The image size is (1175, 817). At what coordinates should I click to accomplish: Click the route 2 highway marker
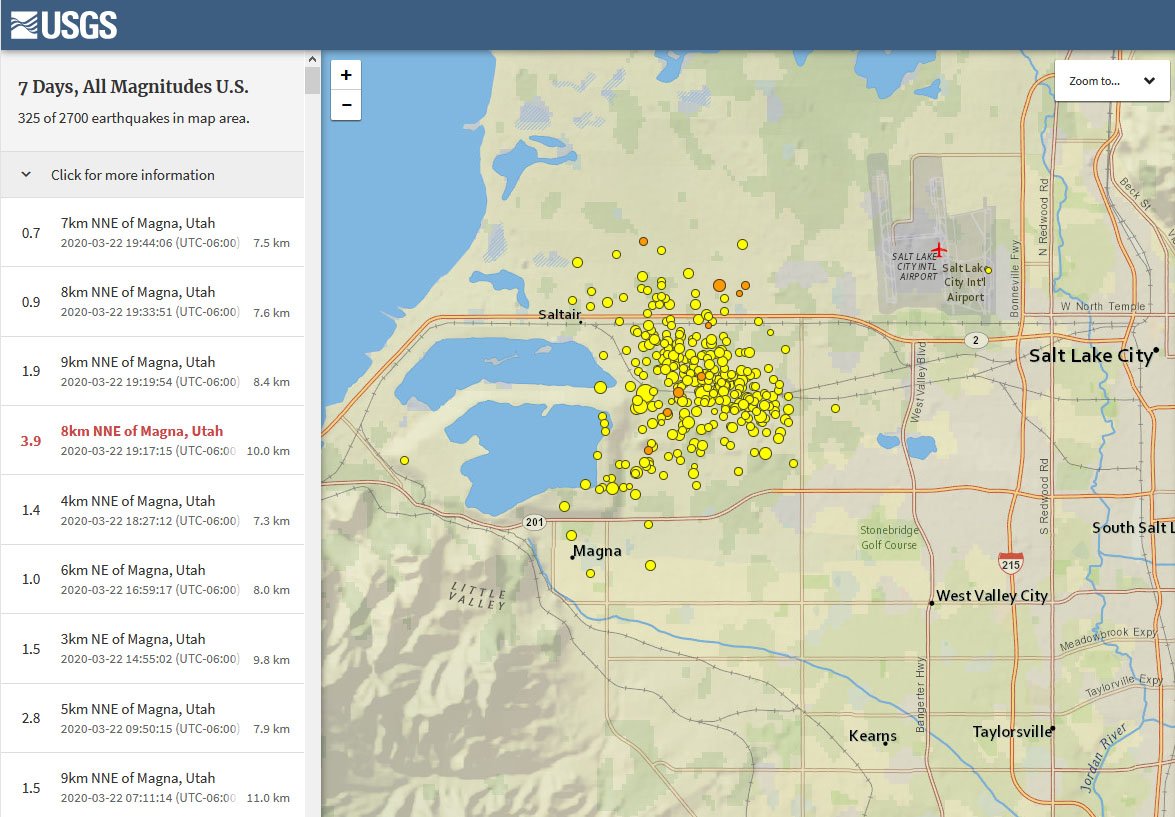point(977,340)
